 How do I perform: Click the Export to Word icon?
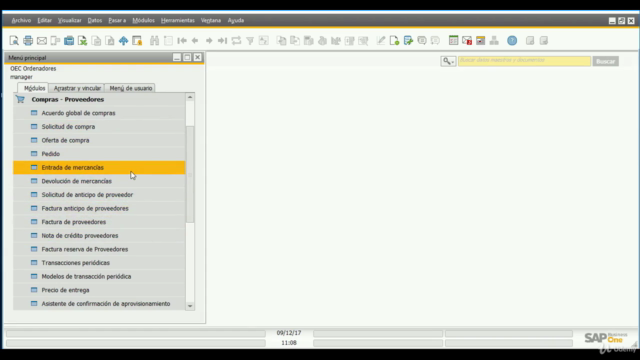click(x=96, y=40)
